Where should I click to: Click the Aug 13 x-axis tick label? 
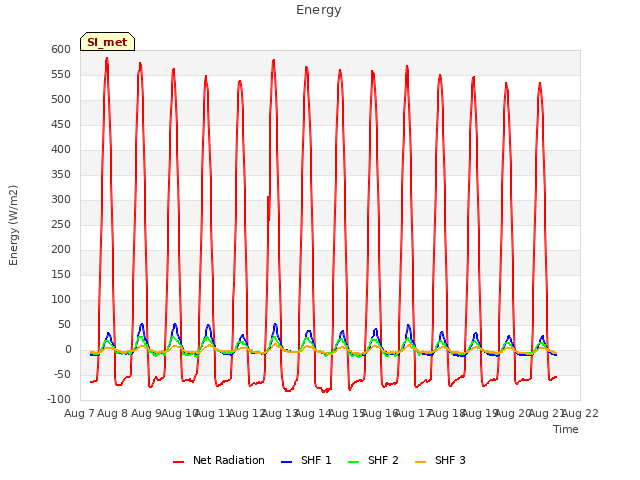coord(280,413)
